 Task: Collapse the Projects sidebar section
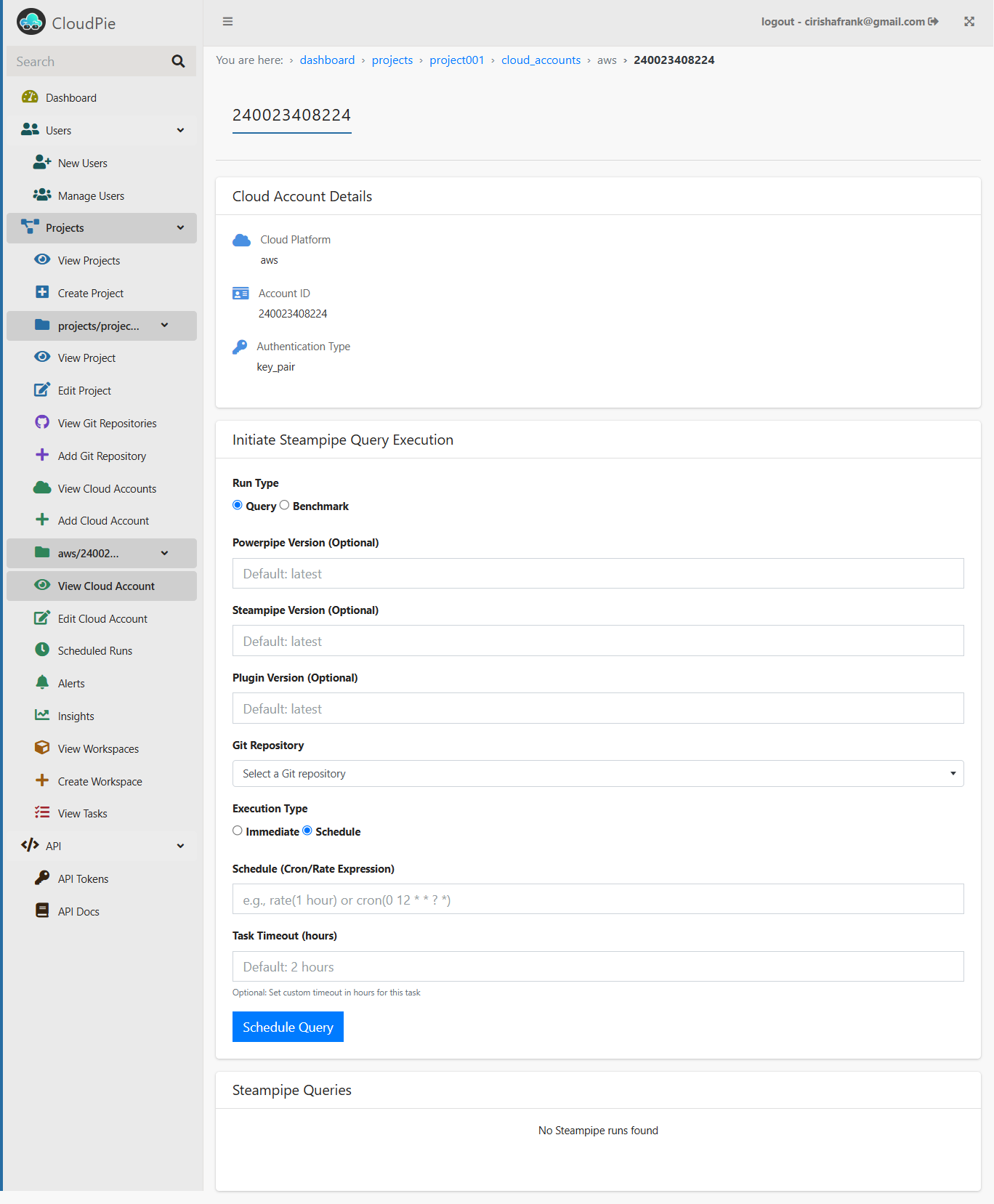tap(180, 227)
